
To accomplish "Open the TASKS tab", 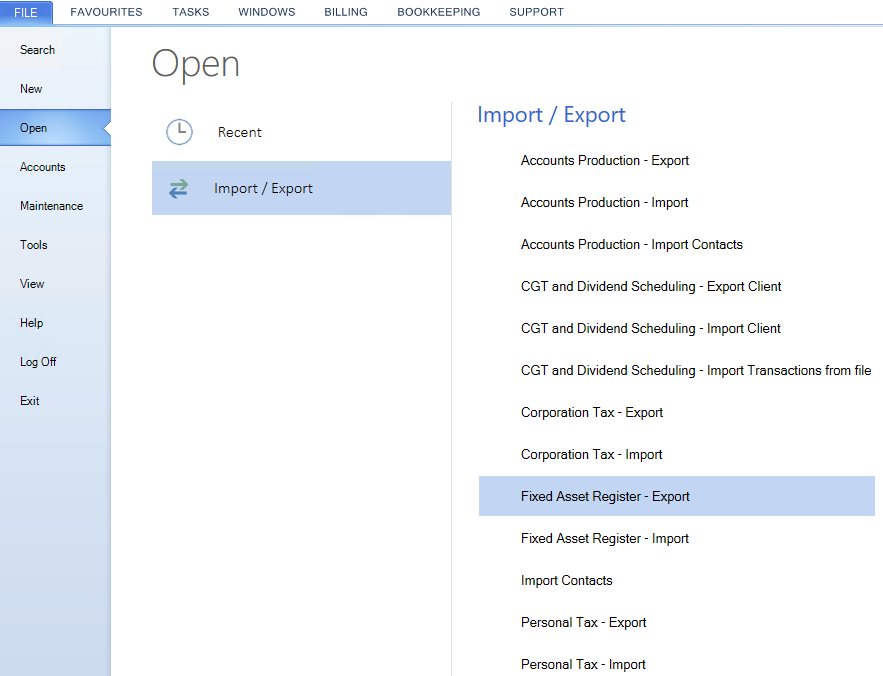I will tap(190, 12).
